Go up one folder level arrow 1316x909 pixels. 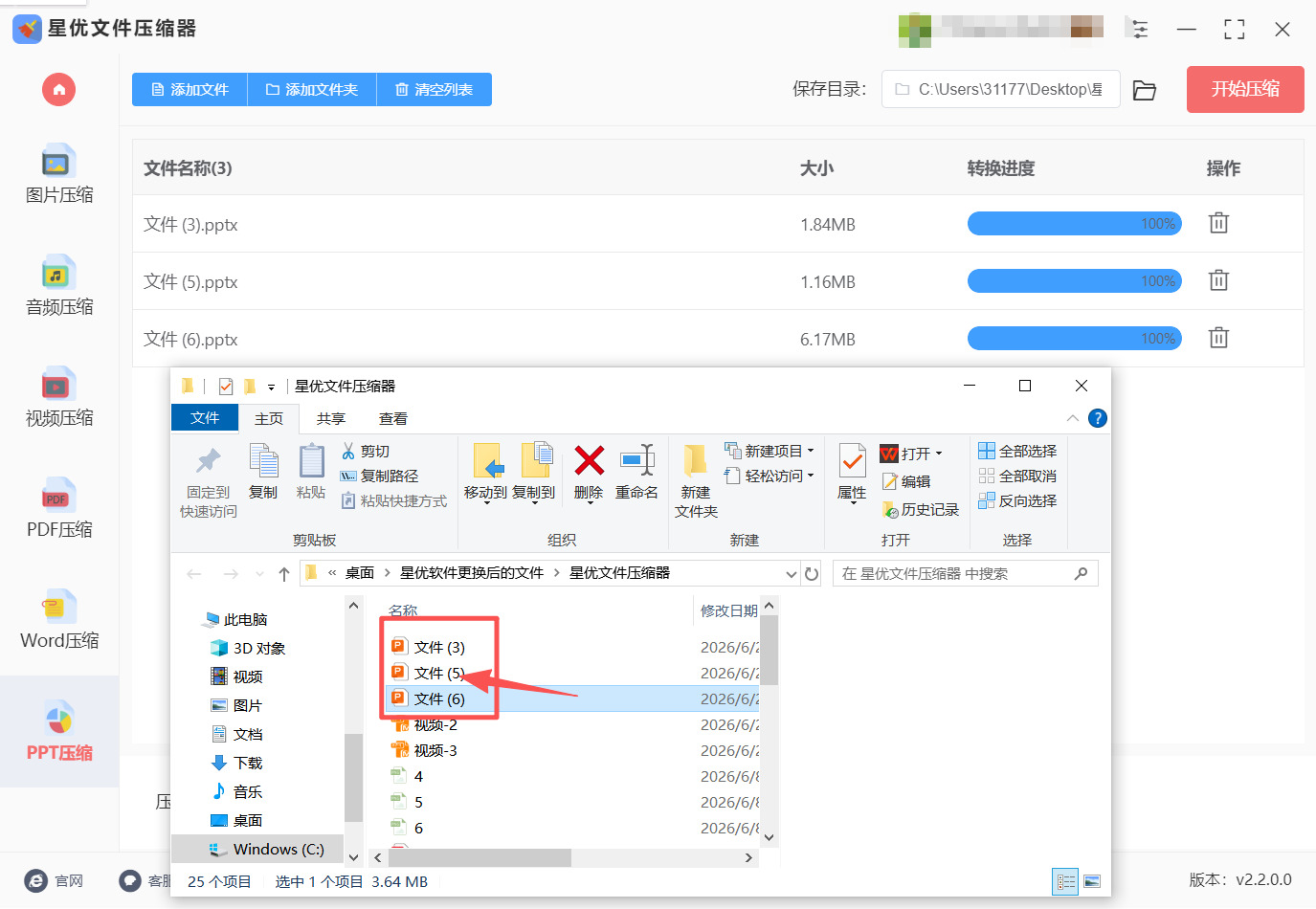coord(284,574)
